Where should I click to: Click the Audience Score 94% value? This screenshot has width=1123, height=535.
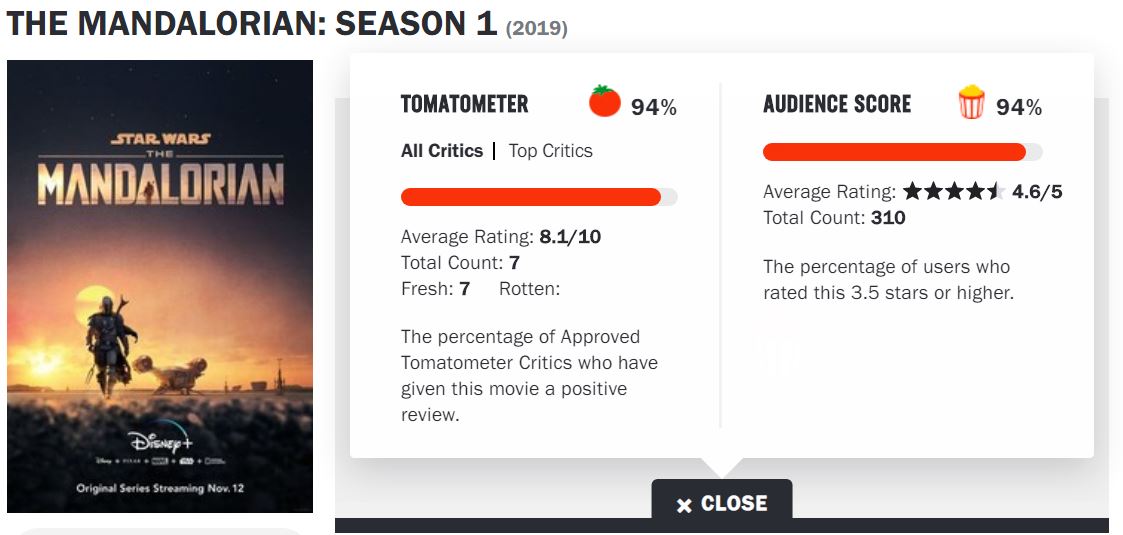click(x=1019, y=107)
